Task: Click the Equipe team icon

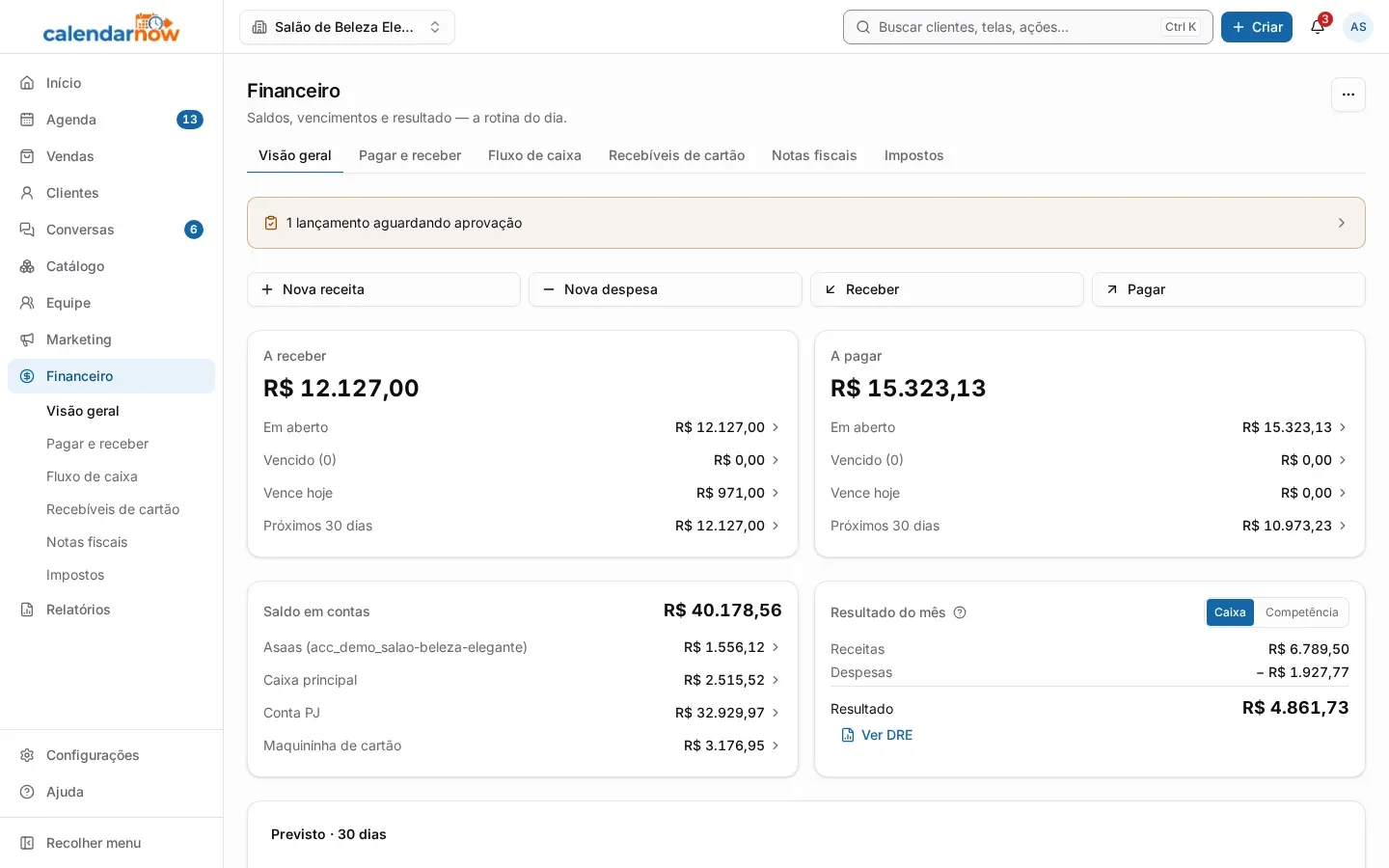Action: pyautogui.click(x=27, y=303)
